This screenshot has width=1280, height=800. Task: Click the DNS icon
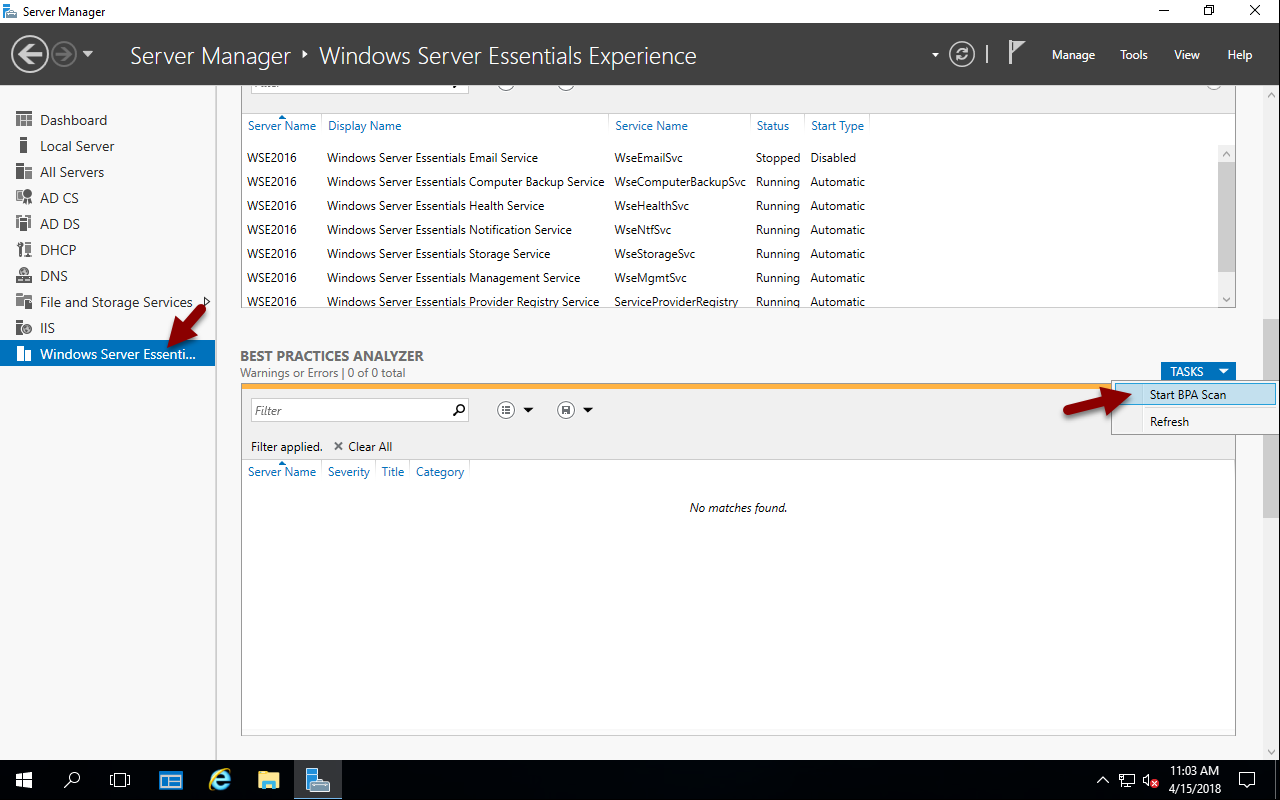[x=24, y=276]
